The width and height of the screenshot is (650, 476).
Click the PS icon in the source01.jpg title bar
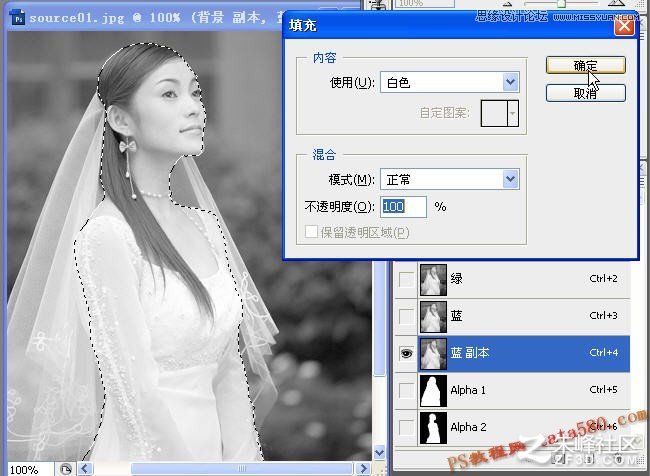[17, 18]
